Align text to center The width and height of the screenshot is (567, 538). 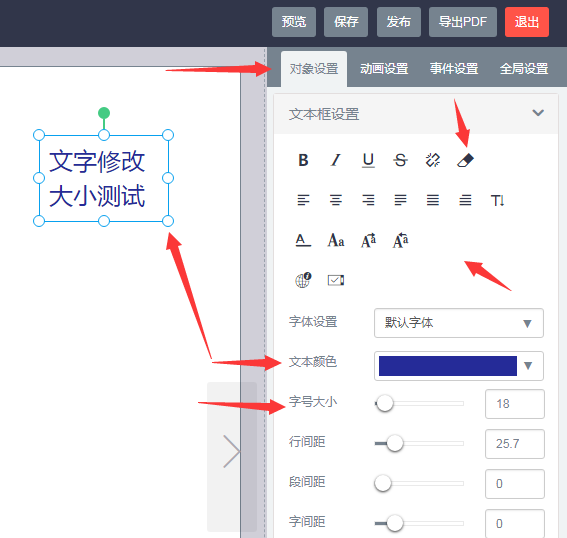(x=336, y=200)
